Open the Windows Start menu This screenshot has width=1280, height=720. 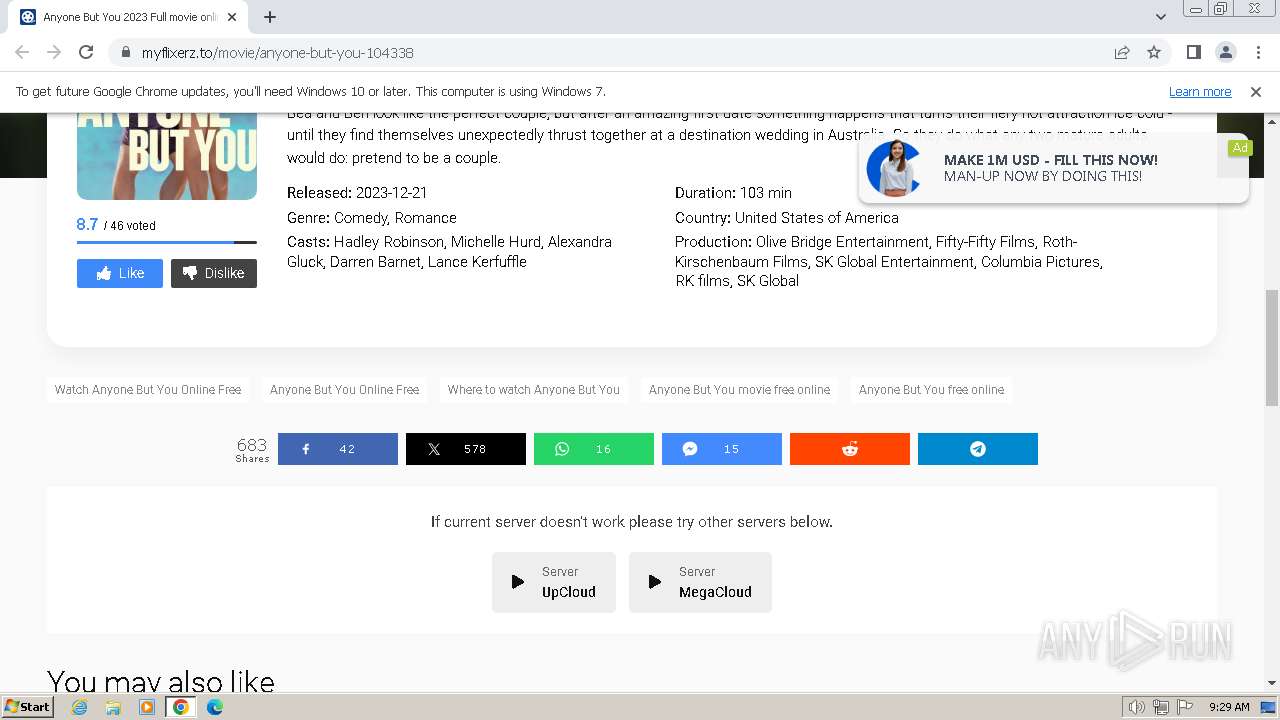27,707
